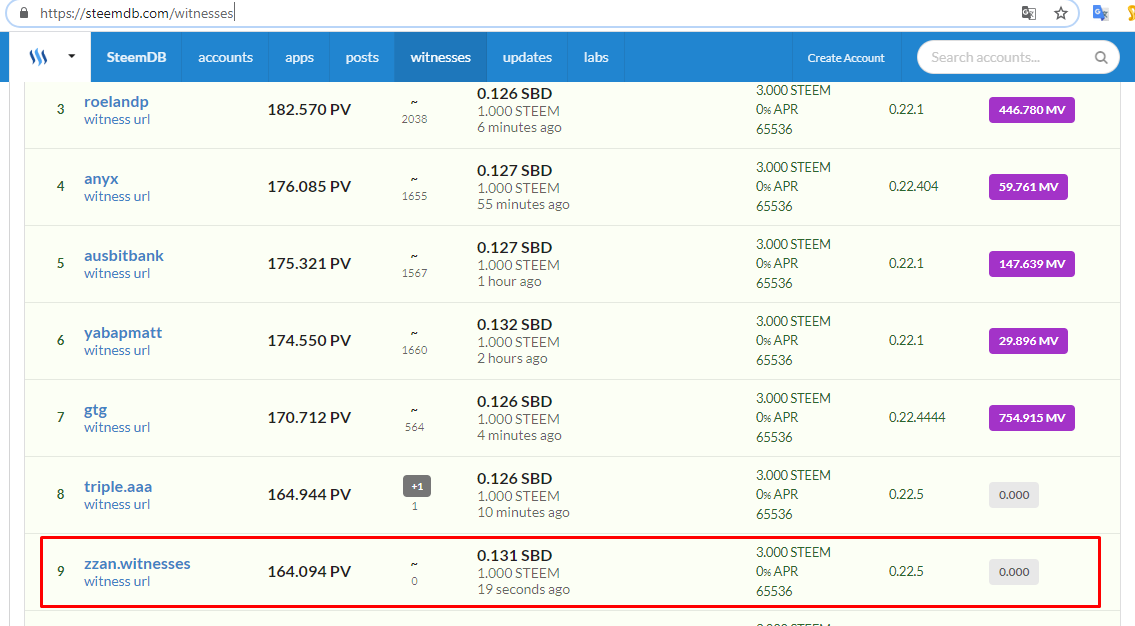
Task: Click the 182.570 PV votes value
Action: tap(309, 110)
